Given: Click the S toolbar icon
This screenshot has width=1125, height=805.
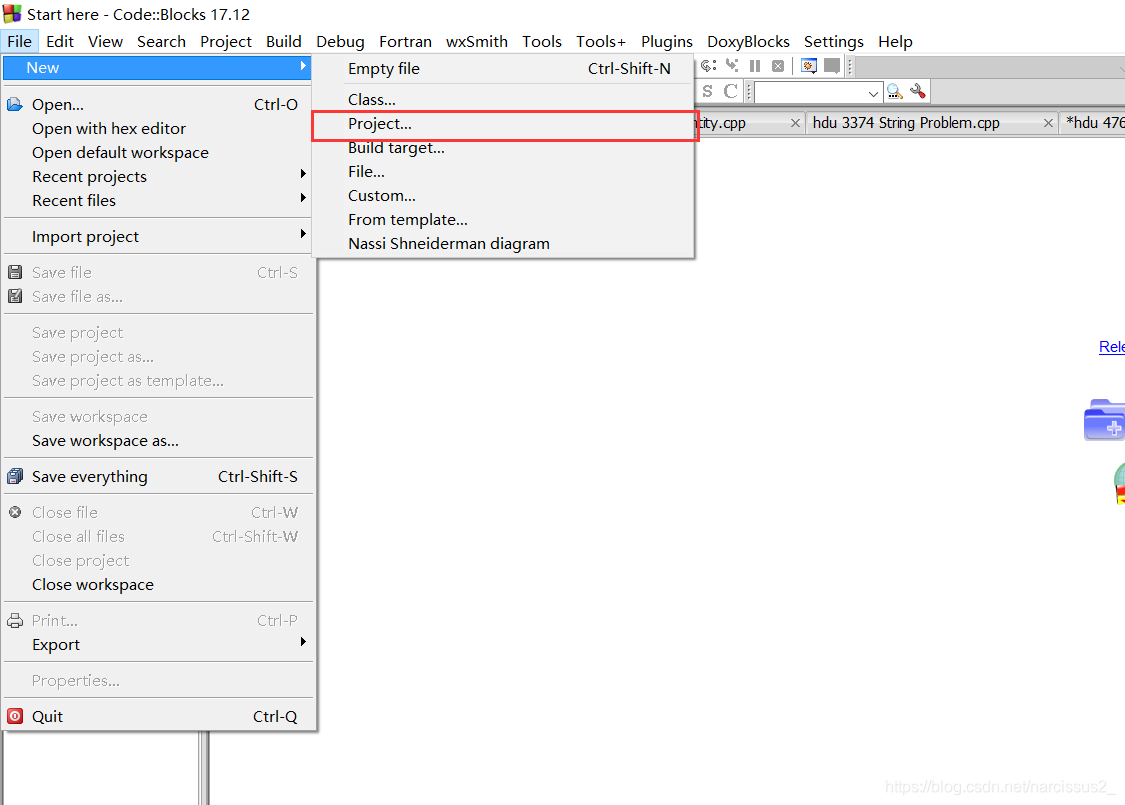Looking at the screenshot, I should pos(707,91).
